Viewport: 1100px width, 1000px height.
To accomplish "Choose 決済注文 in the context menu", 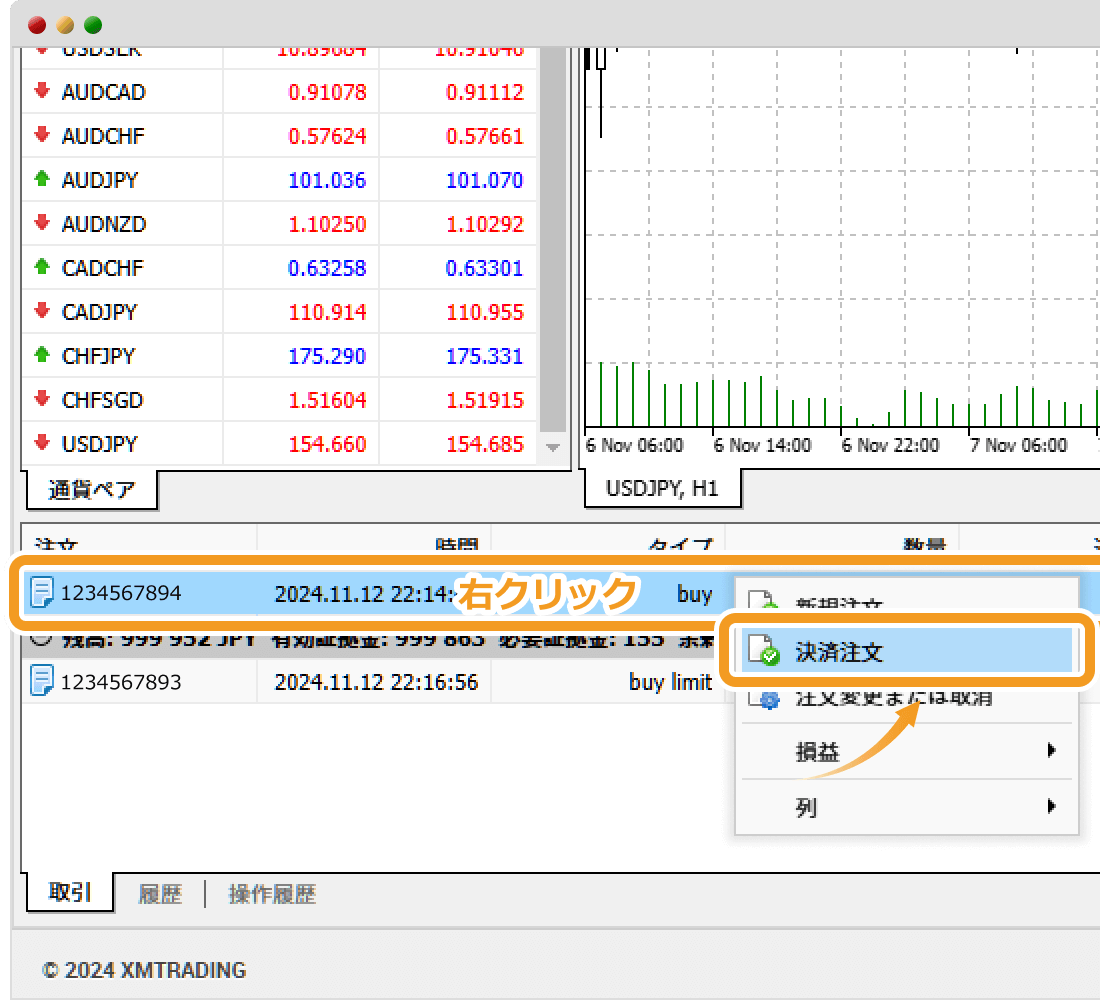I will click(906, 651).
